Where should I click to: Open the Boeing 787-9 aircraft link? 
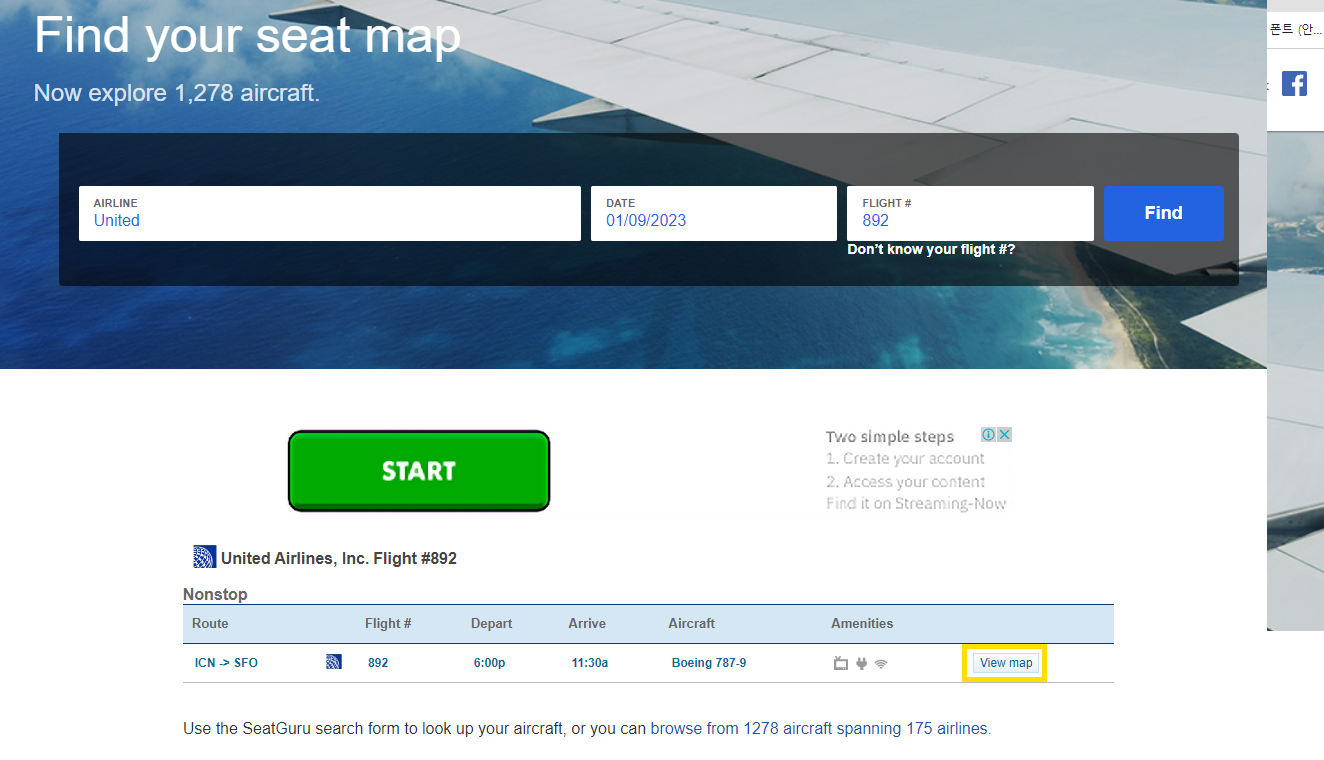709,663
